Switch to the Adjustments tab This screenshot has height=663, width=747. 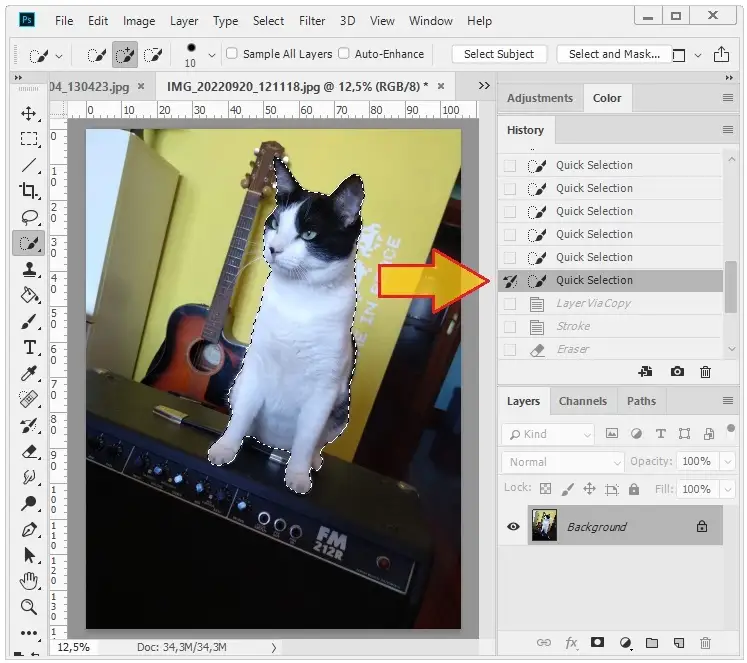(x=540, y=98)
